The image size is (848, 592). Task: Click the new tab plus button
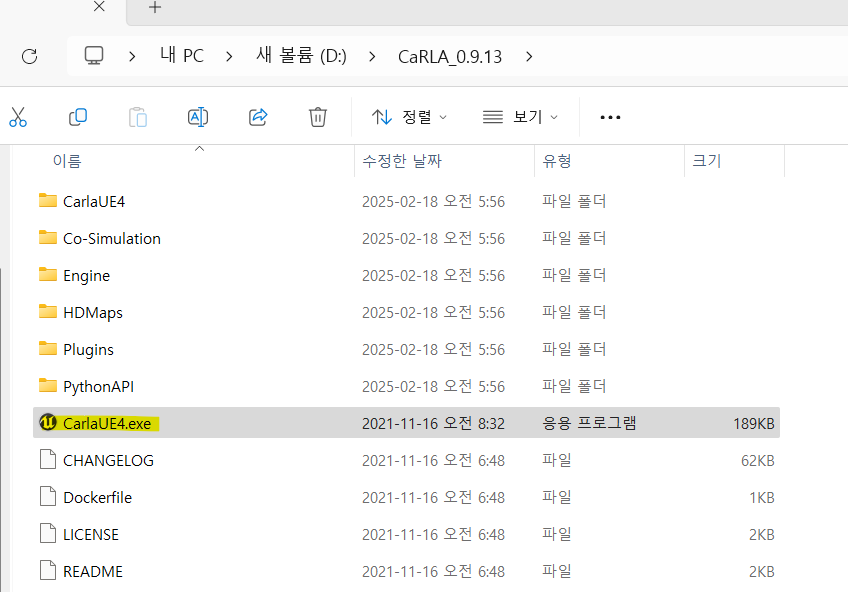155,7
